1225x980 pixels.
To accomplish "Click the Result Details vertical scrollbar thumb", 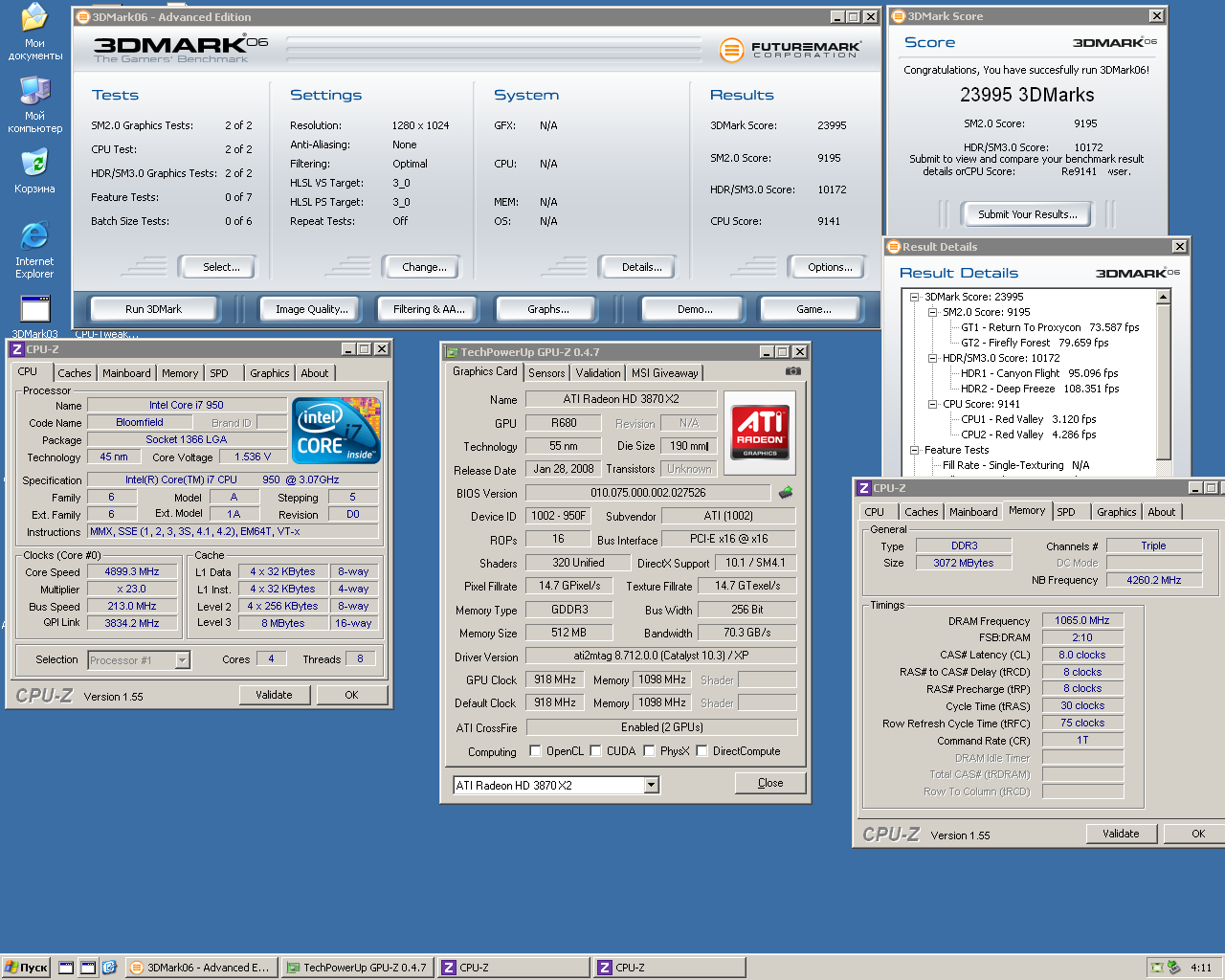I will click(1164, 381).
